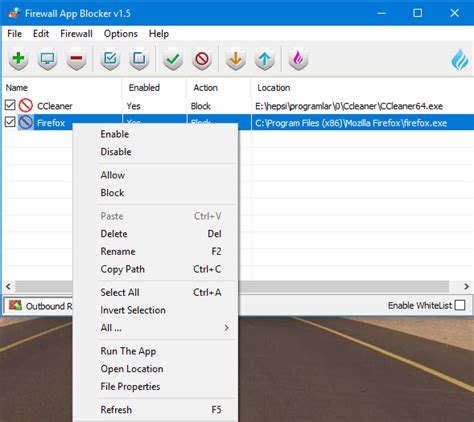474x422 pixels.
Task: Tick the Enable WhiteList checkbox
Action: point(460,305)
